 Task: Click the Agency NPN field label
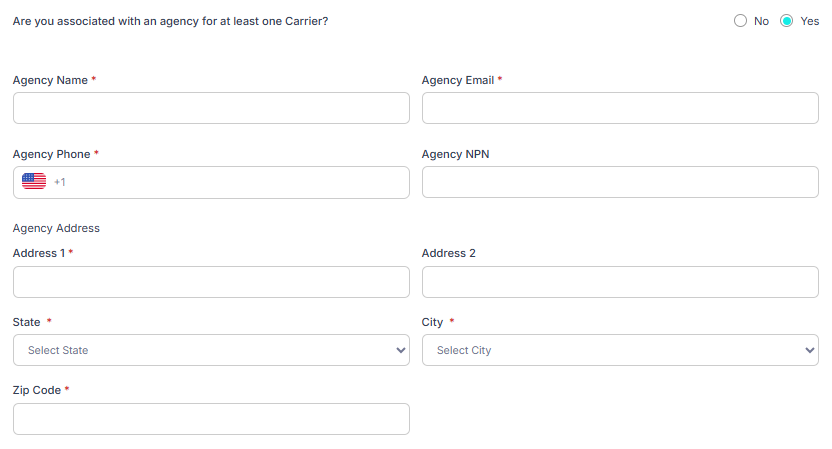pyautogui.click(x=455, y=154)
